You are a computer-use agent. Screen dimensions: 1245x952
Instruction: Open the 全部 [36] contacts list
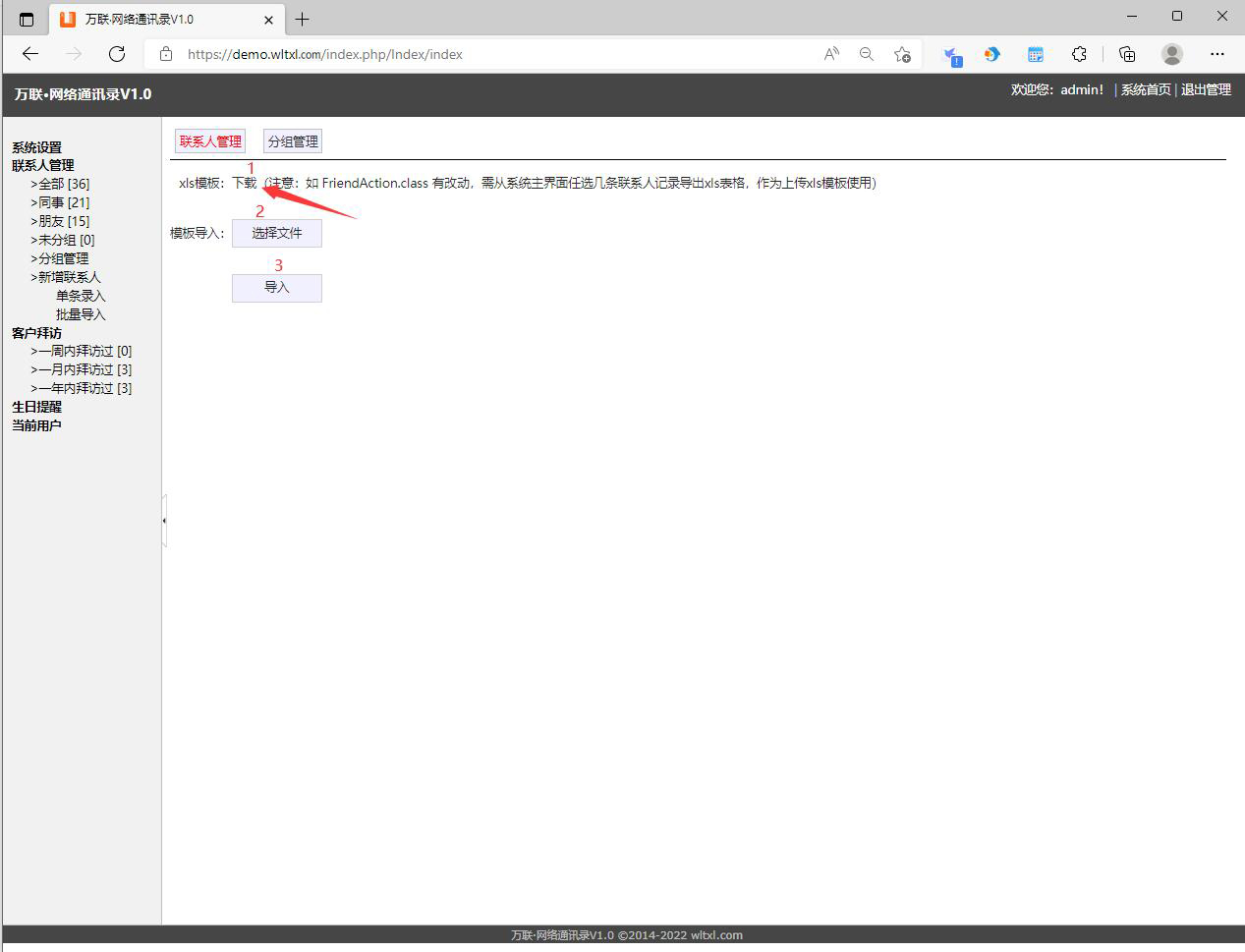60,184
